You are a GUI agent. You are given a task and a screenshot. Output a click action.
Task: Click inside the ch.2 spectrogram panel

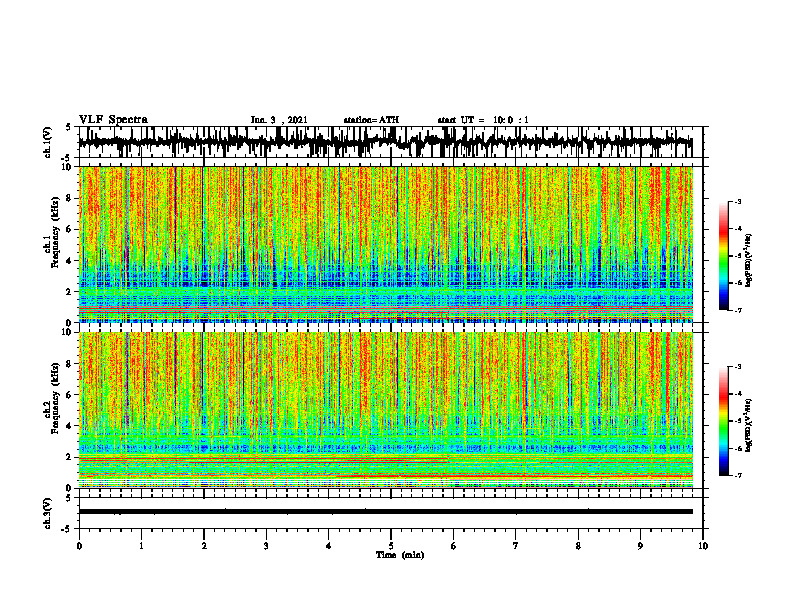click(x=385, y=410)
